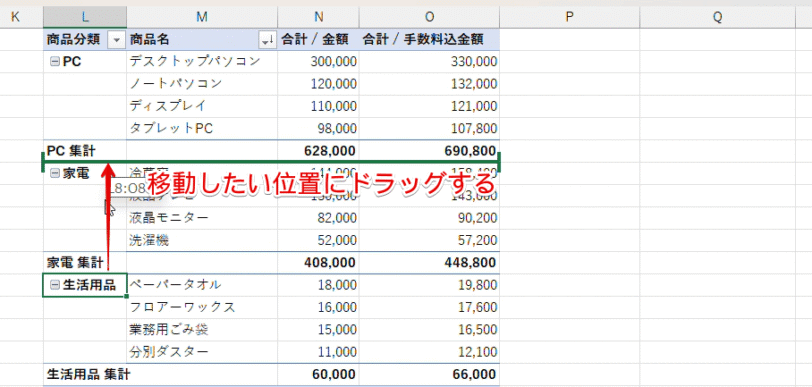This screenshot has height=387, width=812.
Task: Click the 690,800 subtotal cell
Action: click(x=429, y=151)
